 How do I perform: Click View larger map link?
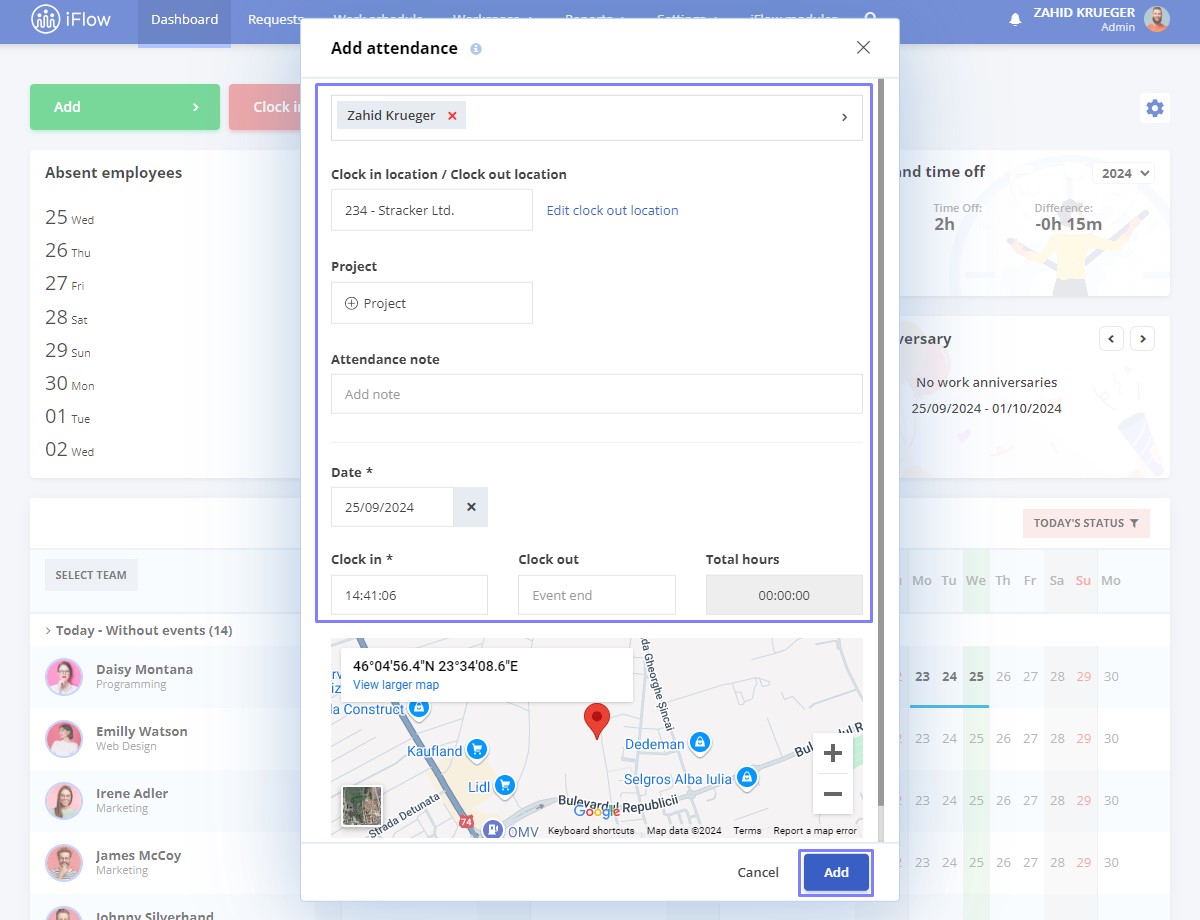(396, 685)
